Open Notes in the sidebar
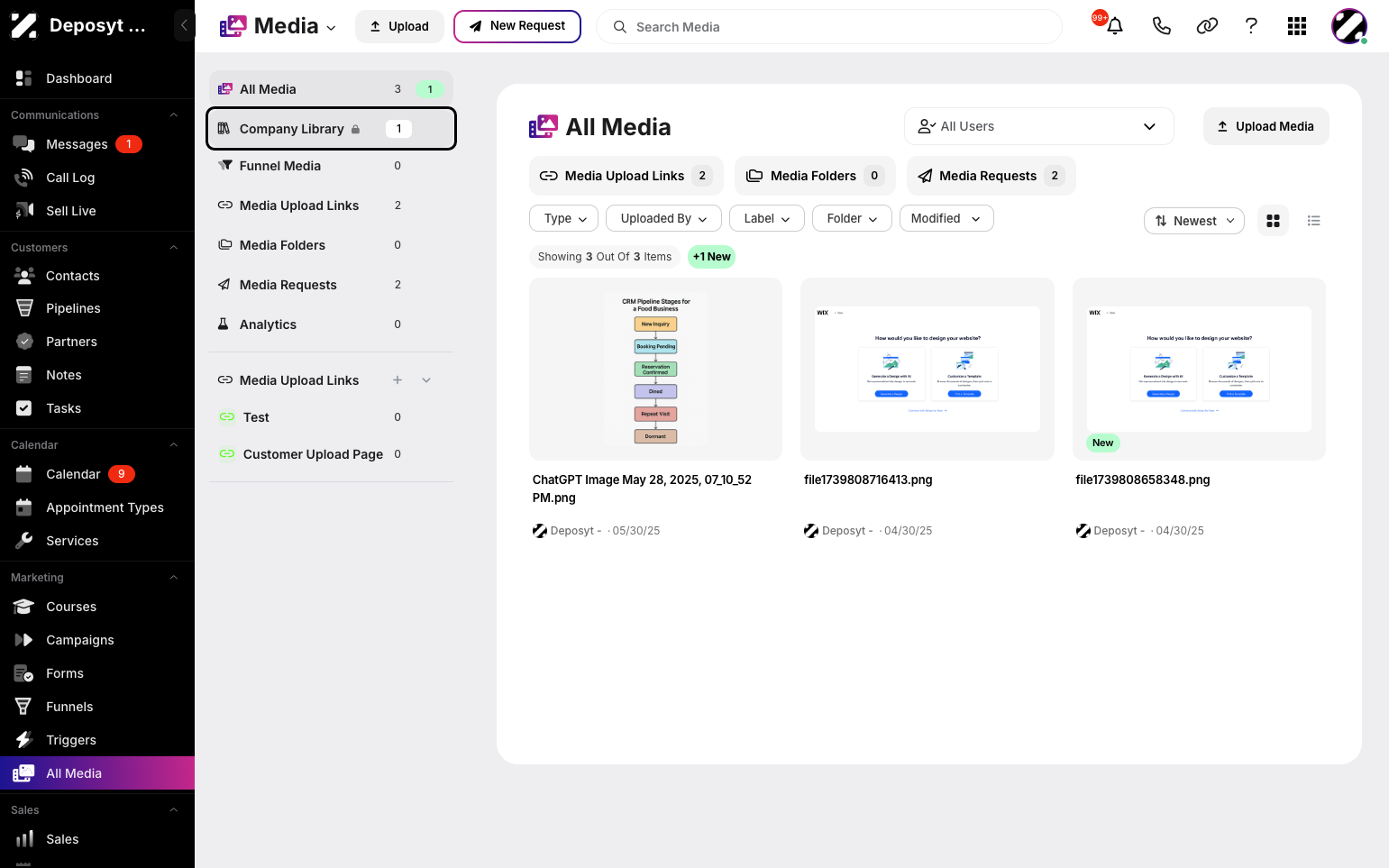1389x868 pixels. [97, 375]
